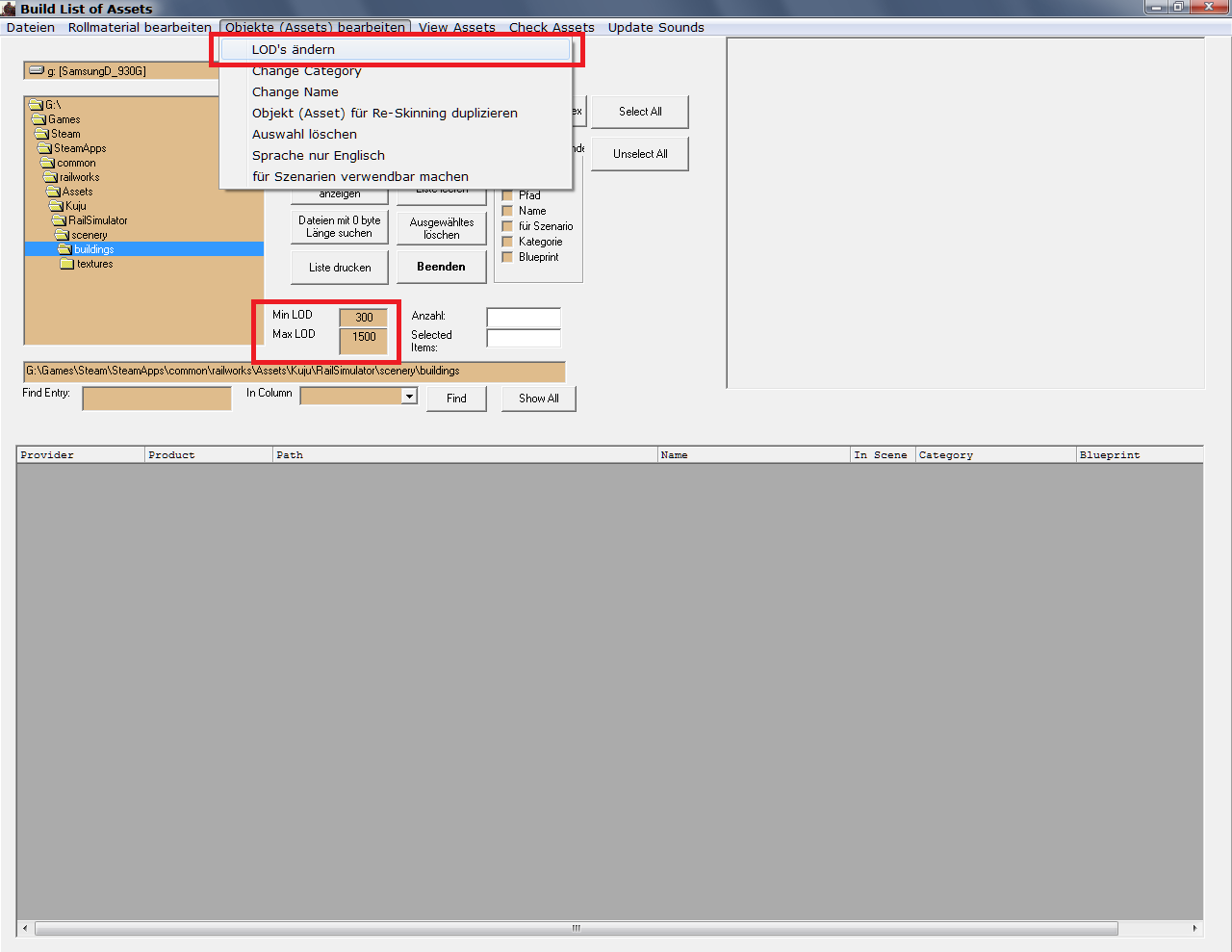Click Dateien mit 0 byte Länge suchen

click(x=340, y=227)
